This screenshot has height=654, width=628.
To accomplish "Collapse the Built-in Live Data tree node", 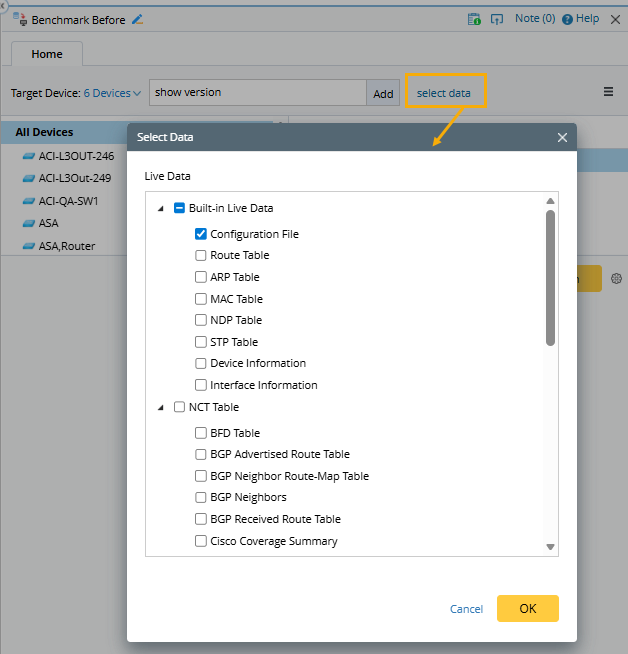I will point(161,208).
